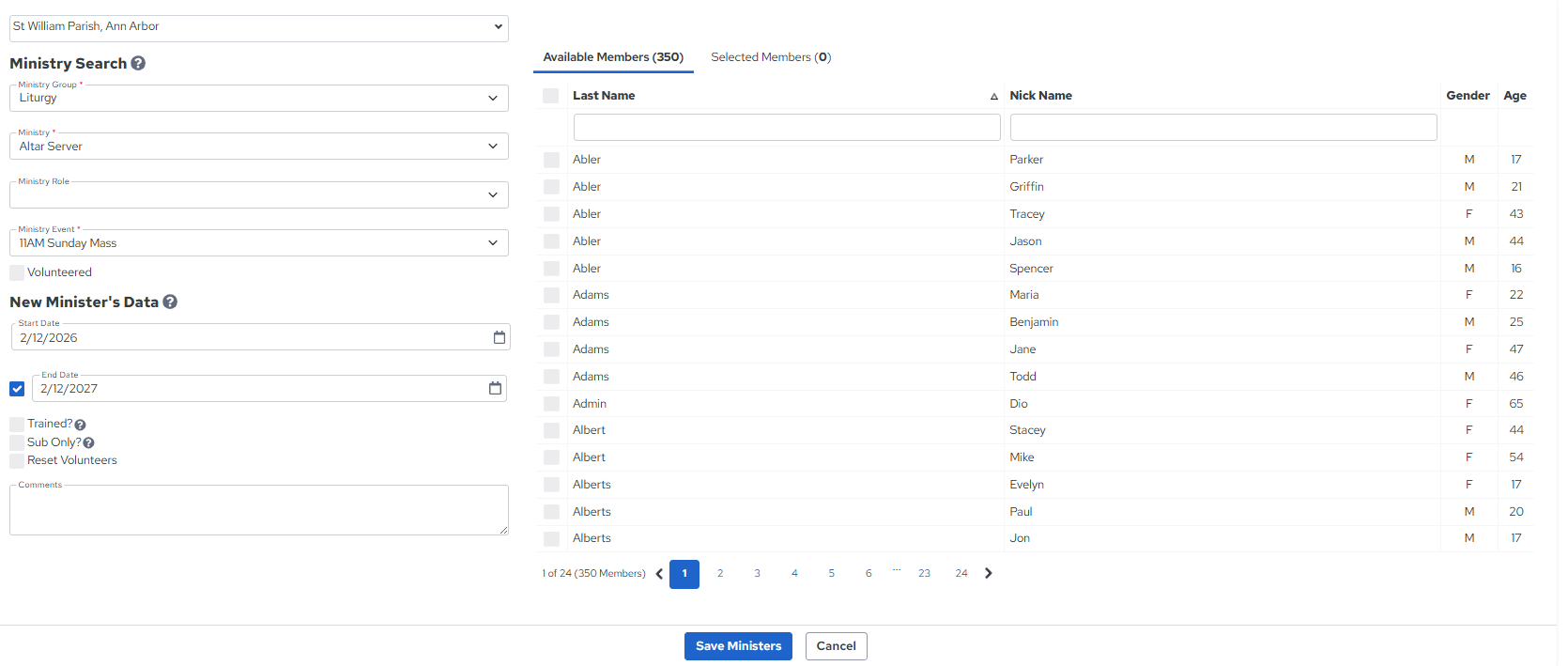
Task: Open Start Date calendar picker
Action: [x=500, y=337]
